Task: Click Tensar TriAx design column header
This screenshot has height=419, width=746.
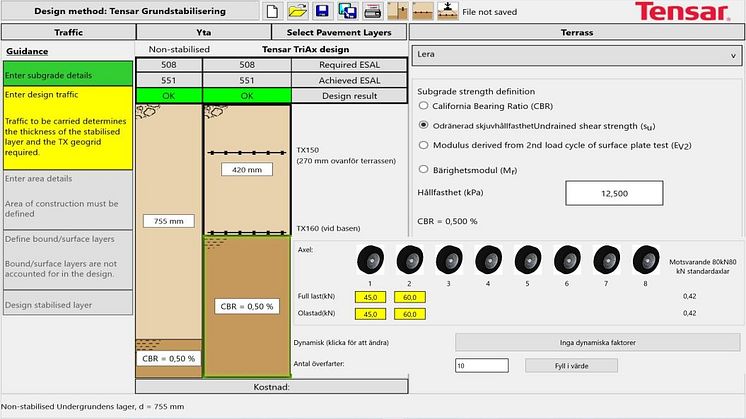Action: click(305, 49)
